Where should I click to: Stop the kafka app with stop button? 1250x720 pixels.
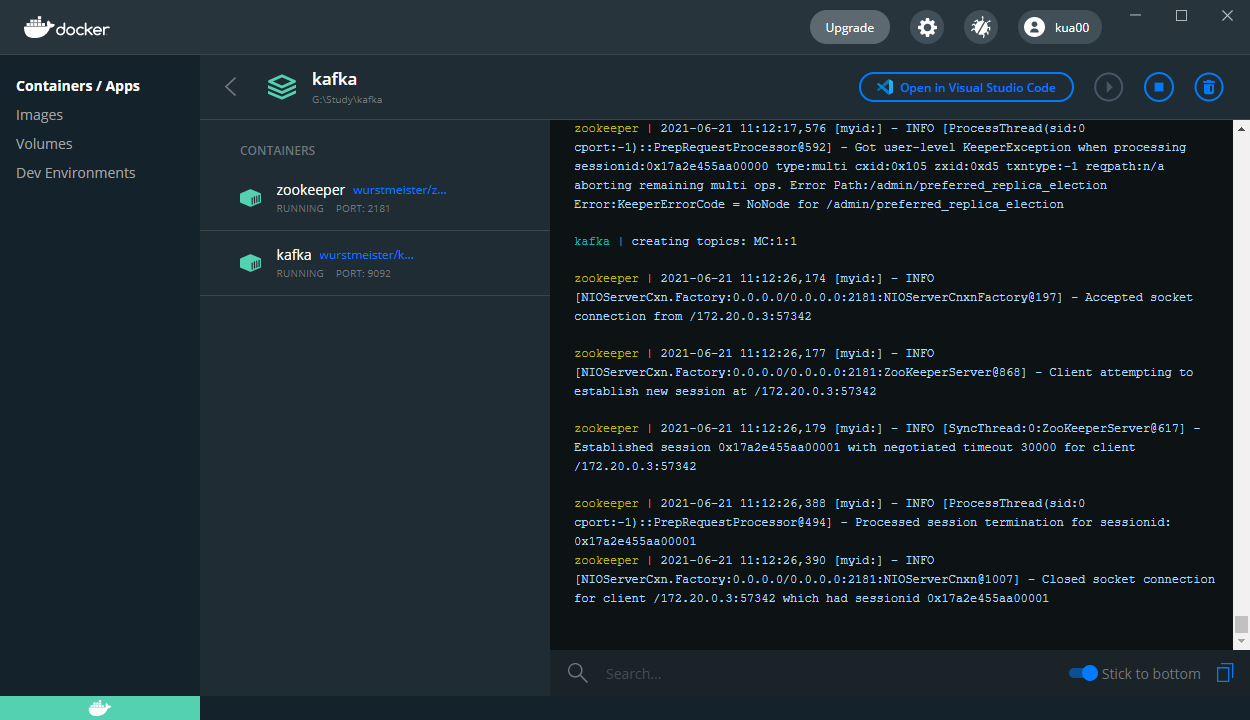click(x=1159, y=87)
